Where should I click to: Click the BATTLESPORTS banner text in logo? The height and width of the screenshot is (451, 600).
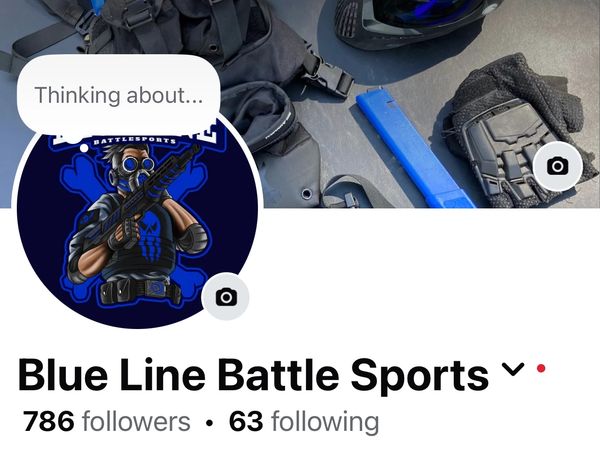[135, 141]
